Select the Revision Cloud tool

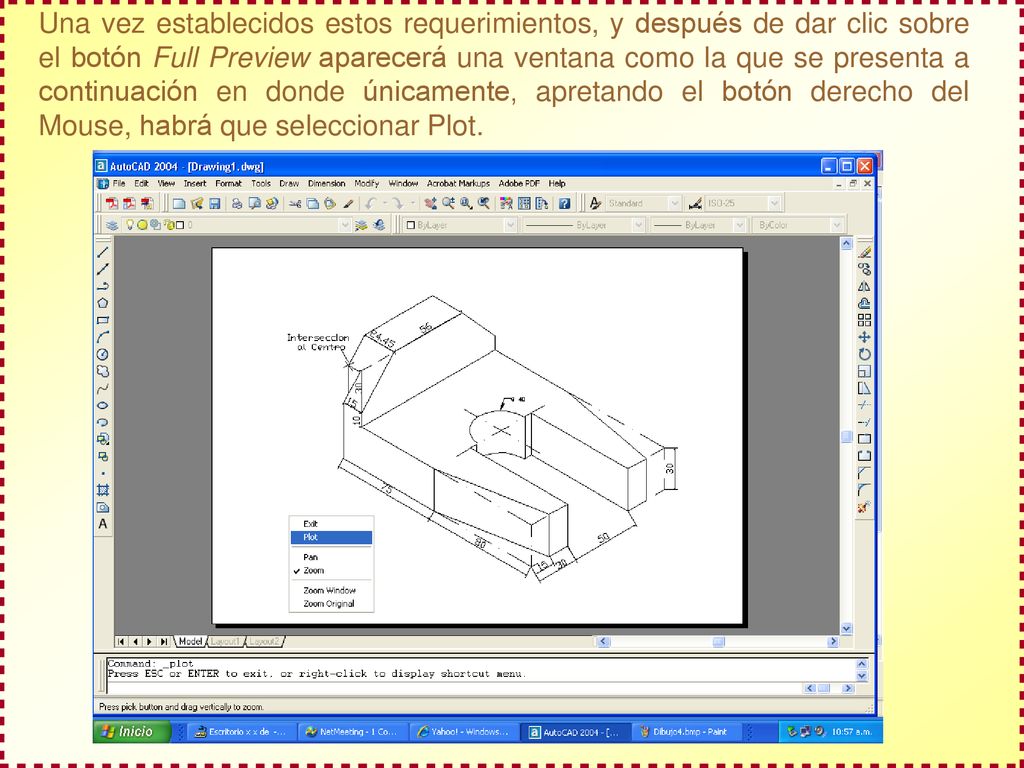point(103,371)
